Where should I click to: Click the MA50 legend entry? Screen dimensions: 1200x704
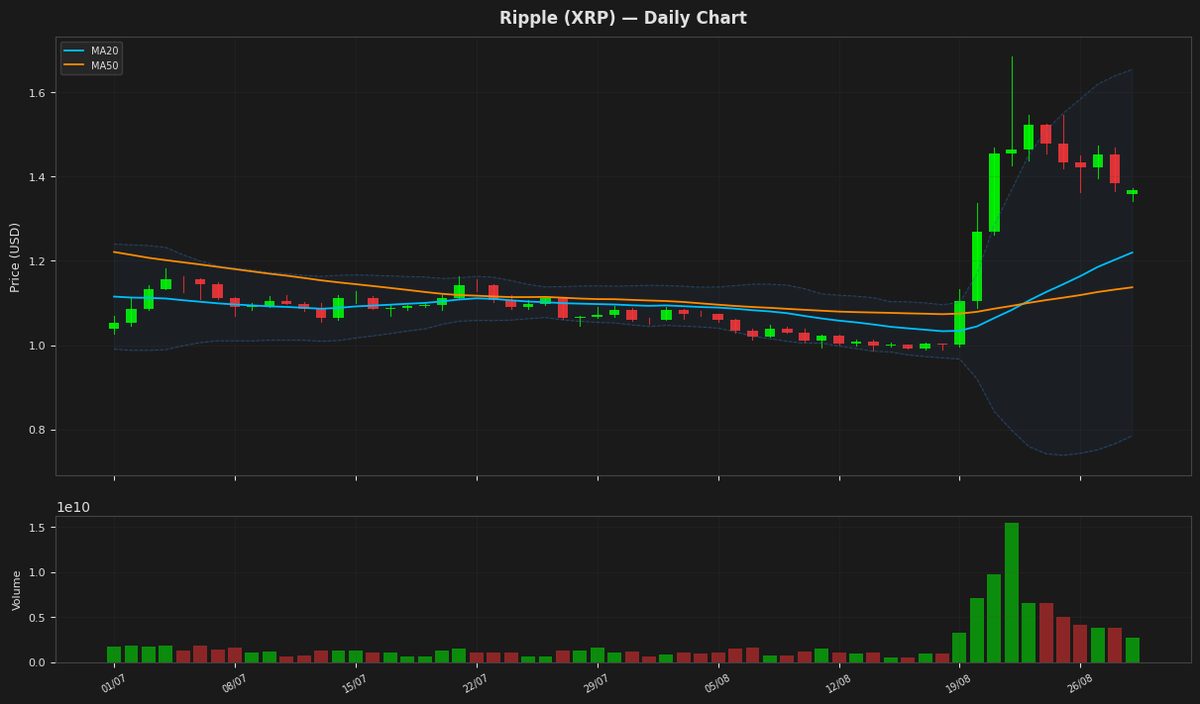click(x=91, y=66)
